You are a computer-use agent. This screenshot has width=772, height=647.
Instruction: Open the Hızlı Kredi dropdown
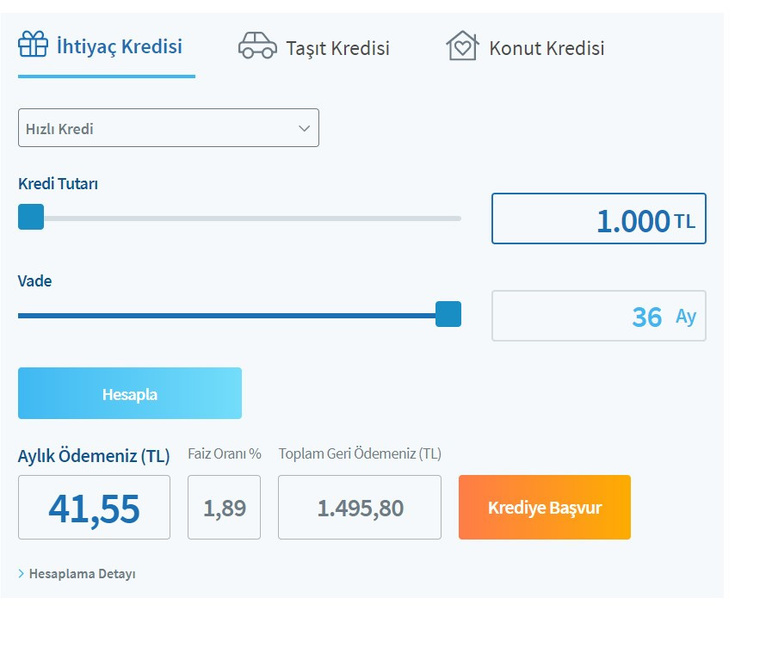click(168, 128)
